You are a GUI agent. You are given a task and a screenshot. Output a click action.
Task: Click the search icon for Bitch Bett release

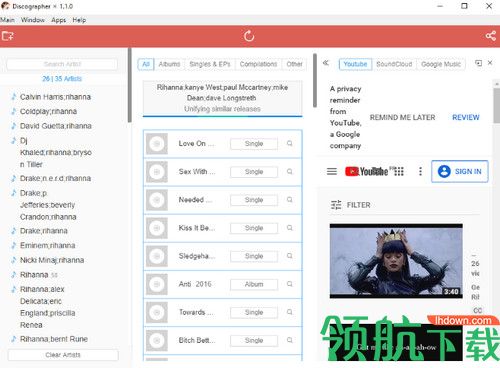click(290, 340)
